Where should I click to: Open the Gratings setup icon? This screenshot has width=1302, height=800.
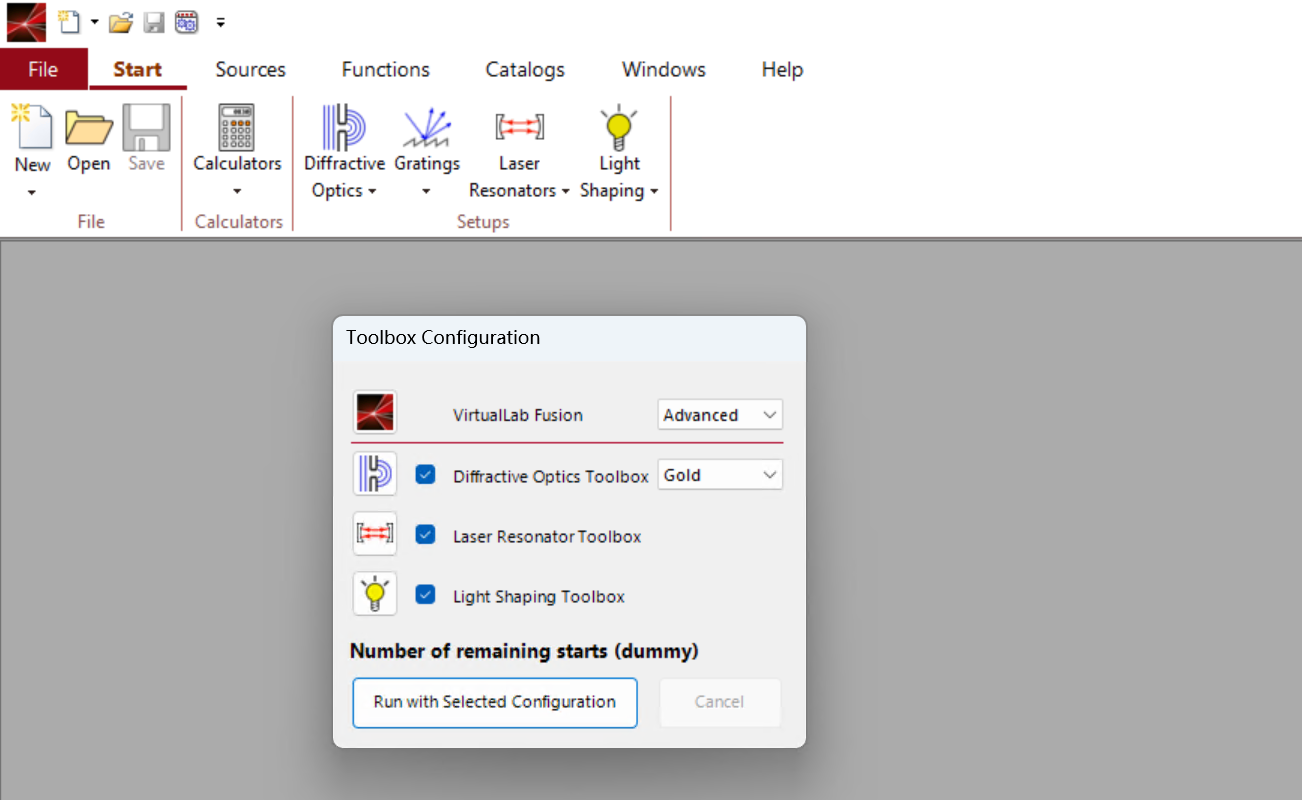click(427, 128)
